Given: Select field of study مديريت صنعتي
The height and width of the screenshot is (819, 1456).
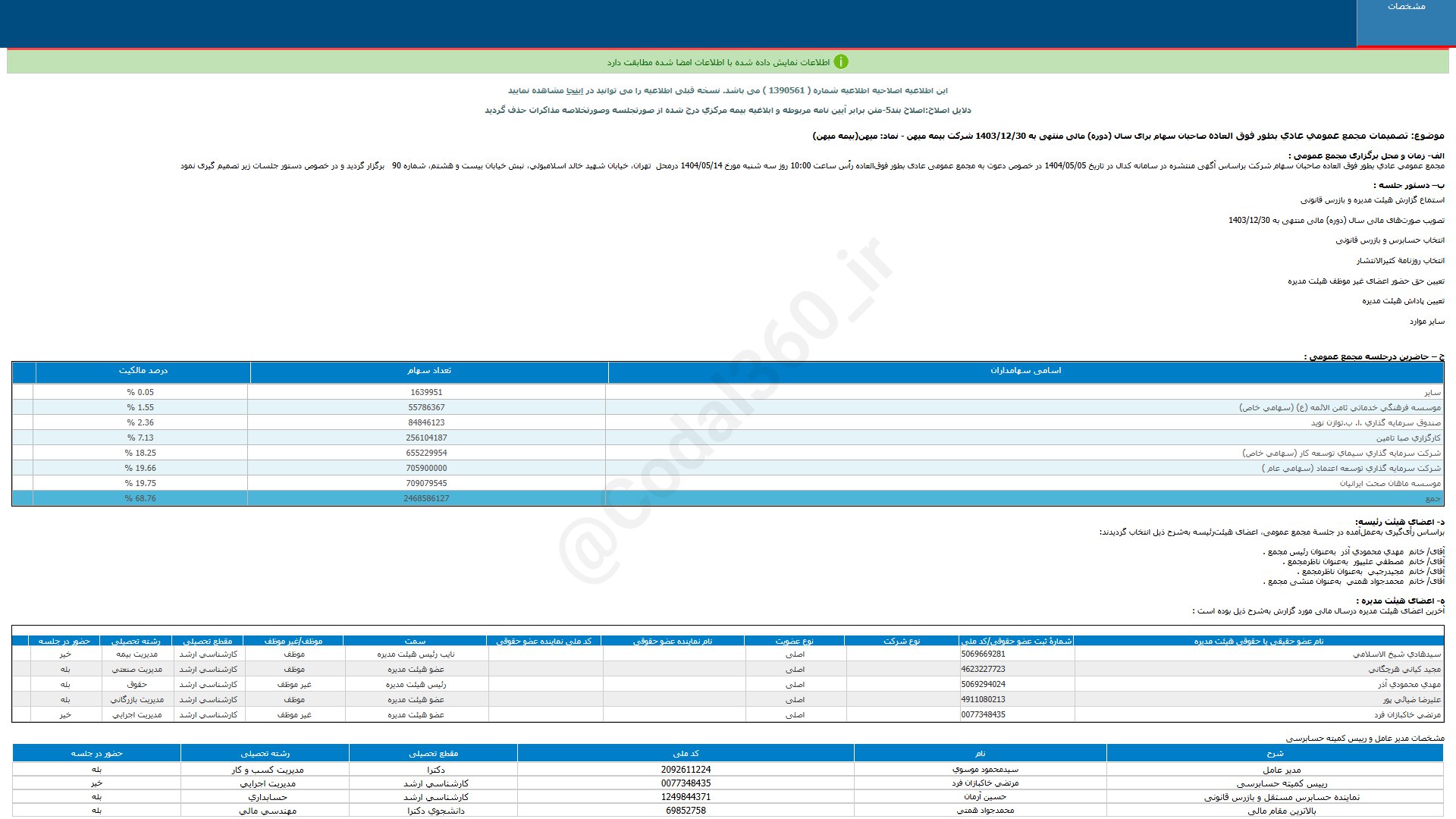Looking at the screenshot, I should click(136, 670).
